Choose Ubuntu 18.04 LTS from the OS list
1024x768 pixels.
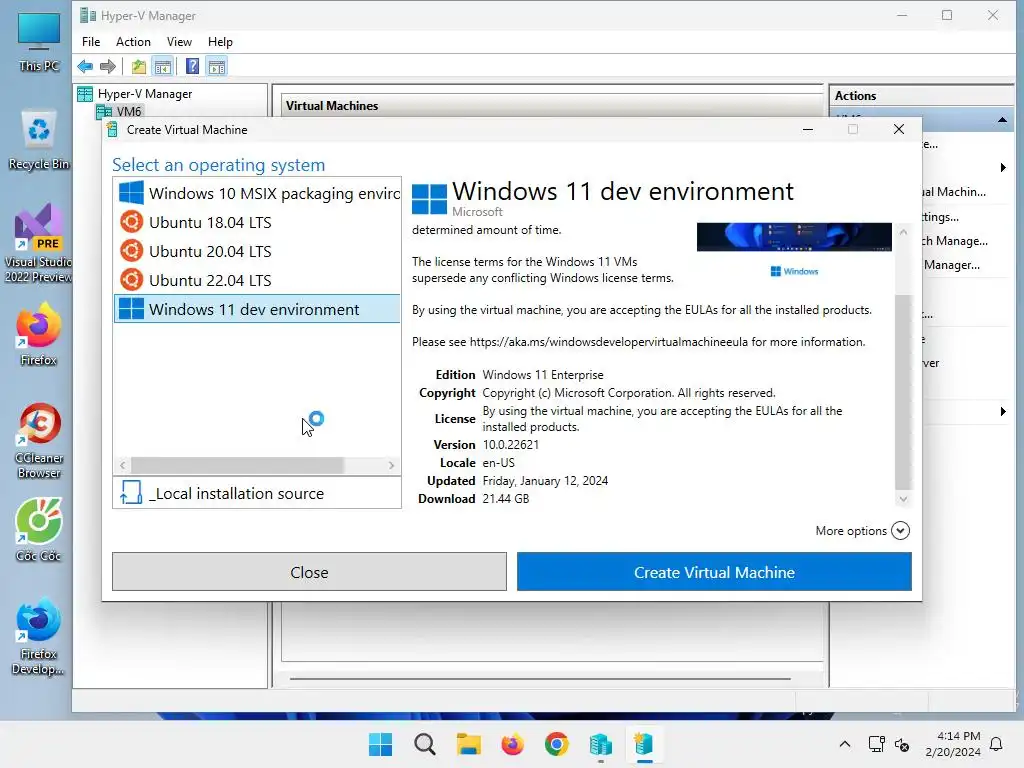(x=258, y=222)
